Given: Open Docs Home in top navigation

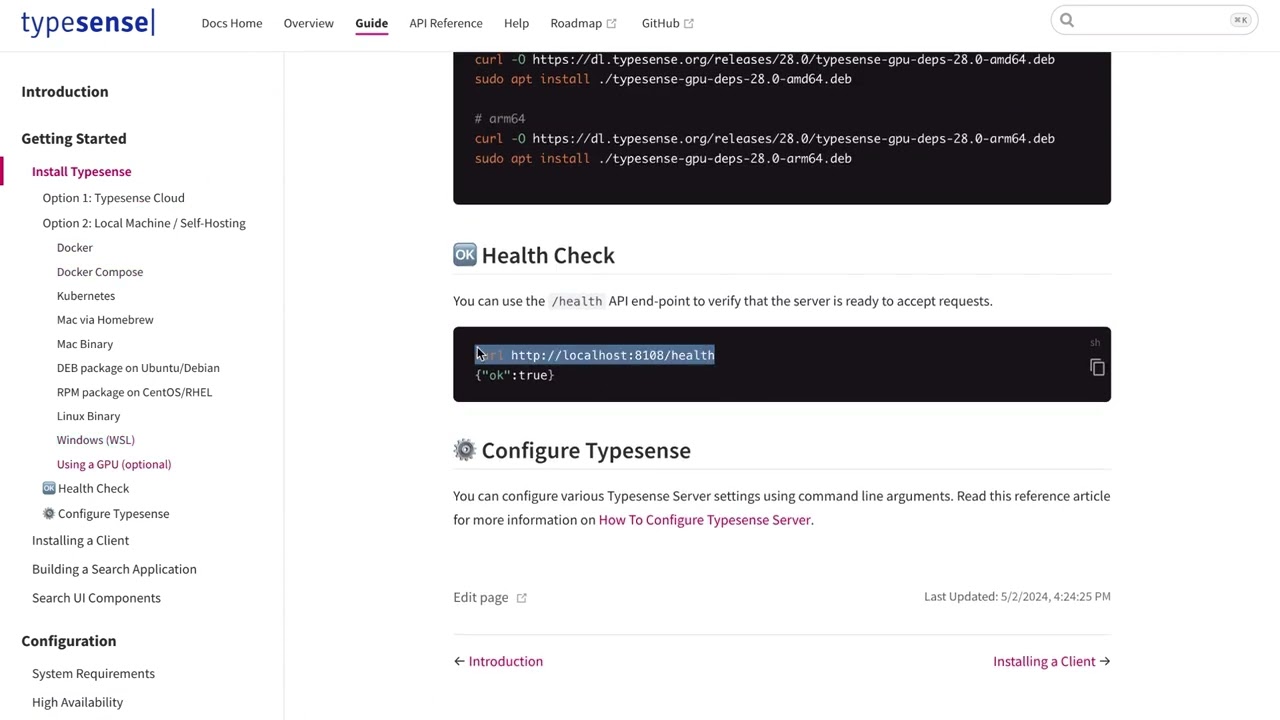Looking at the screenshot, I should click(x=232, y=23).
